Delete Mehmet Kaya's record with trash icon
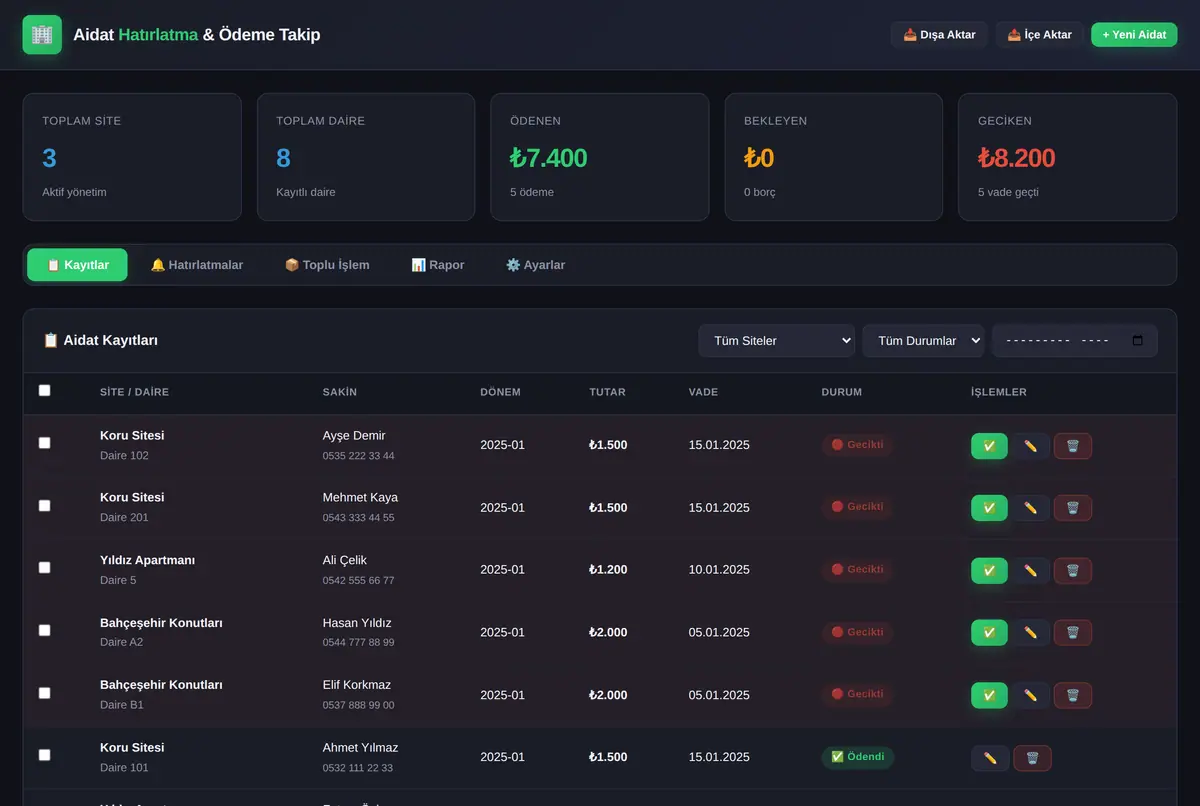 point(1073,508)
